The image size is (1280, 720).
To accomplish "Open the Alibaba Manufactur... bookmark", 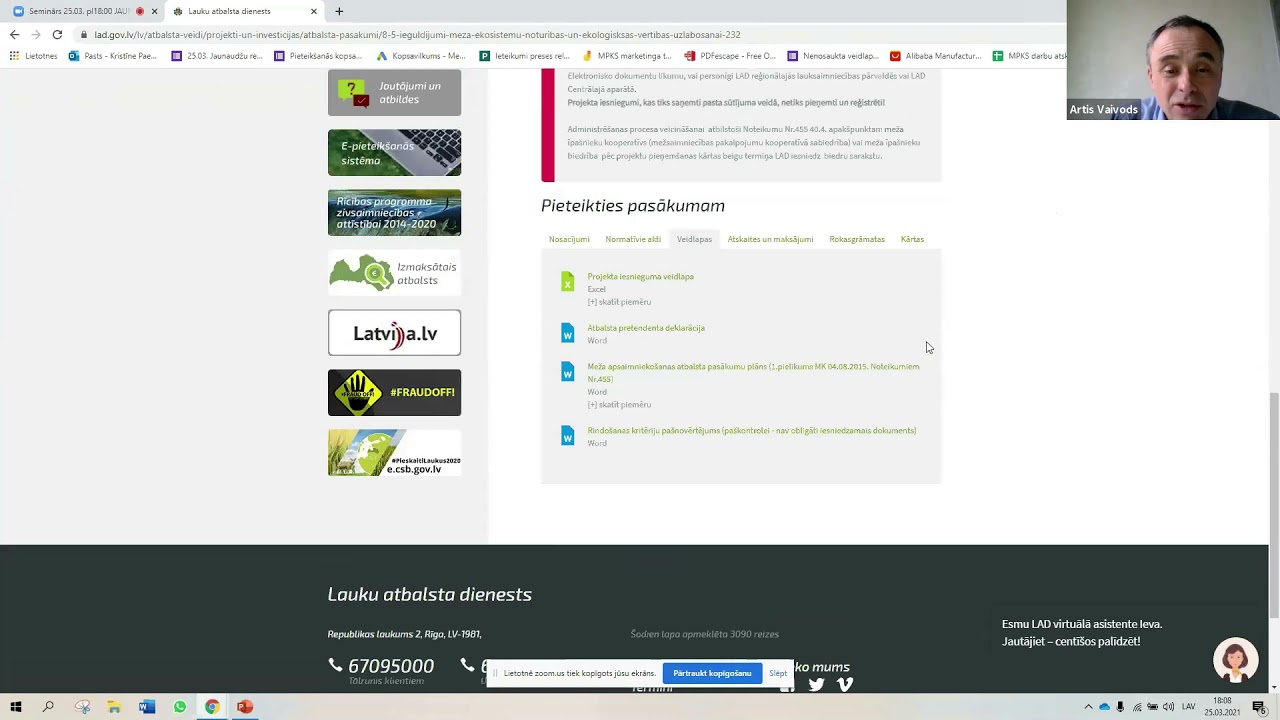I will pos(935,56).
